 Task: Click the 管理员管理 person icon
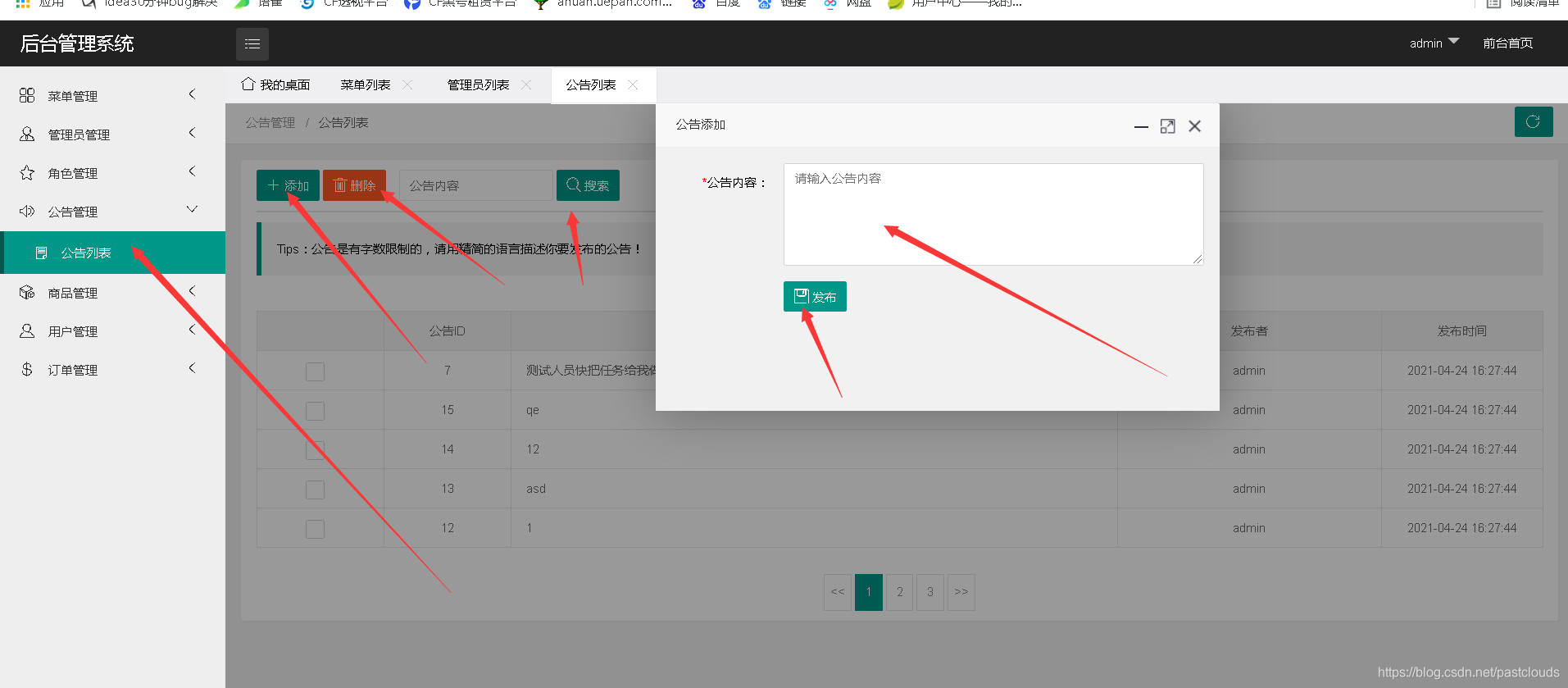(x=27, y=134)
